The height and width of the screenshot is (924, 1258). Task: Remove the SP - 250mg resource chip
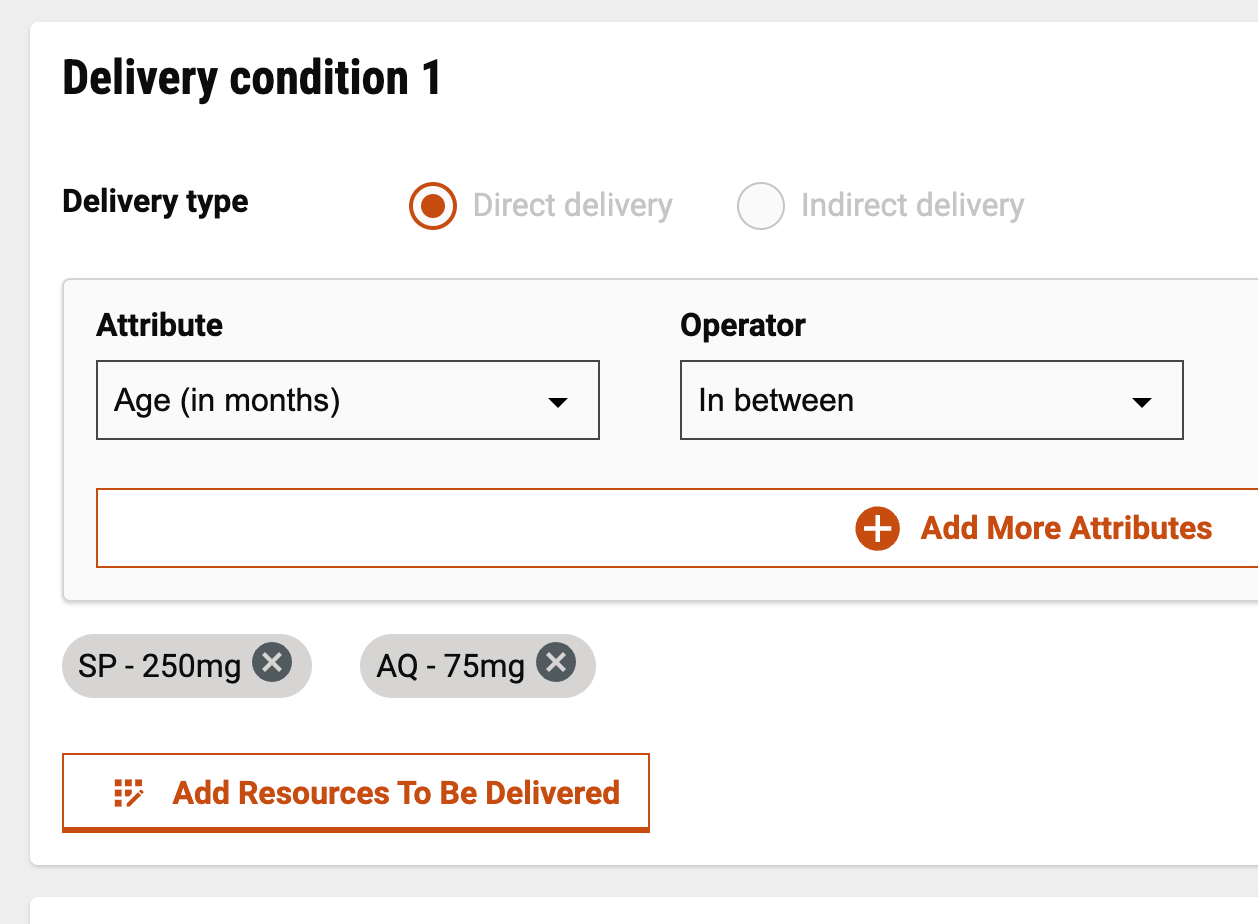tap(272, 663)
